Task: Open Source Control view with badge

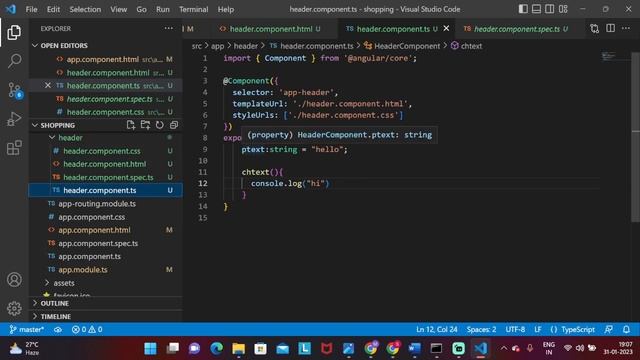Action: [x=15, y=90]
